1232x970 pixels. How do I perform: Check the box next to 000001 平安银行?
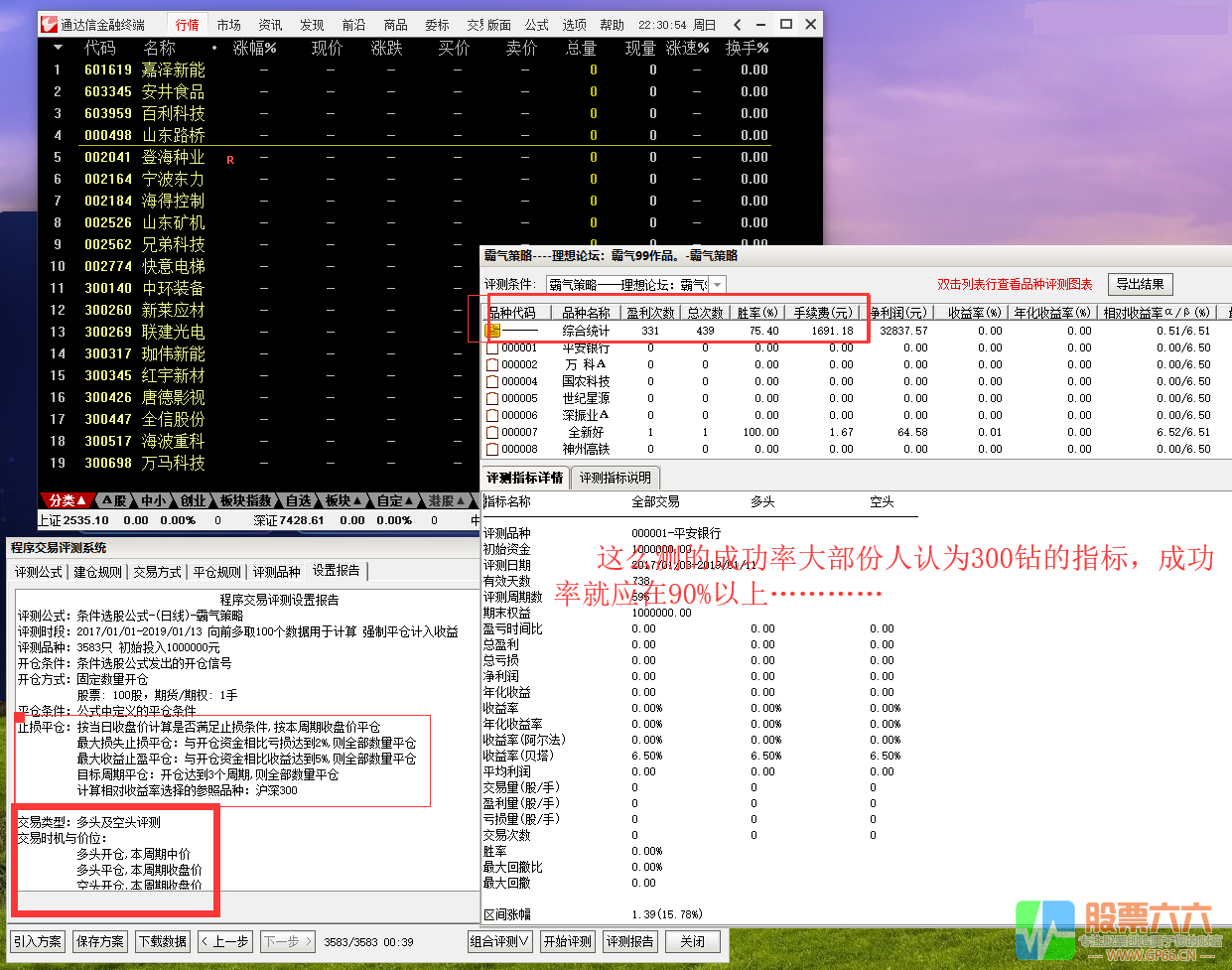pyautogui.click(x=493, y=347)
